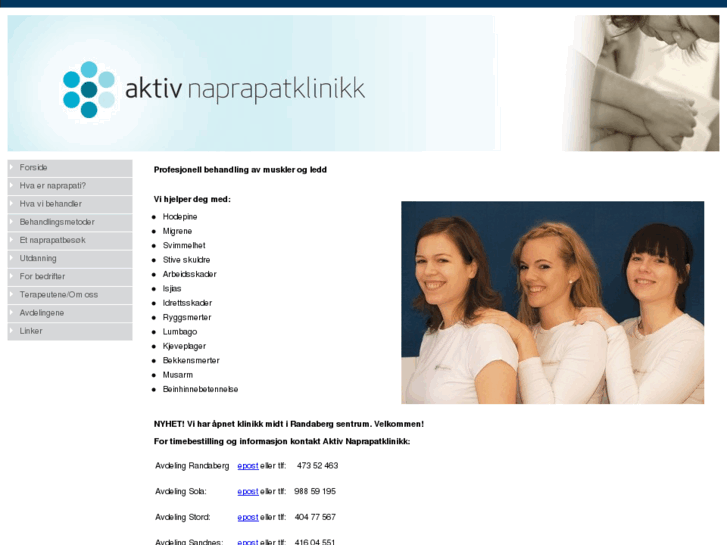Navigate to Utdanning page
727x545 pixels.
(x=70, y=259)
